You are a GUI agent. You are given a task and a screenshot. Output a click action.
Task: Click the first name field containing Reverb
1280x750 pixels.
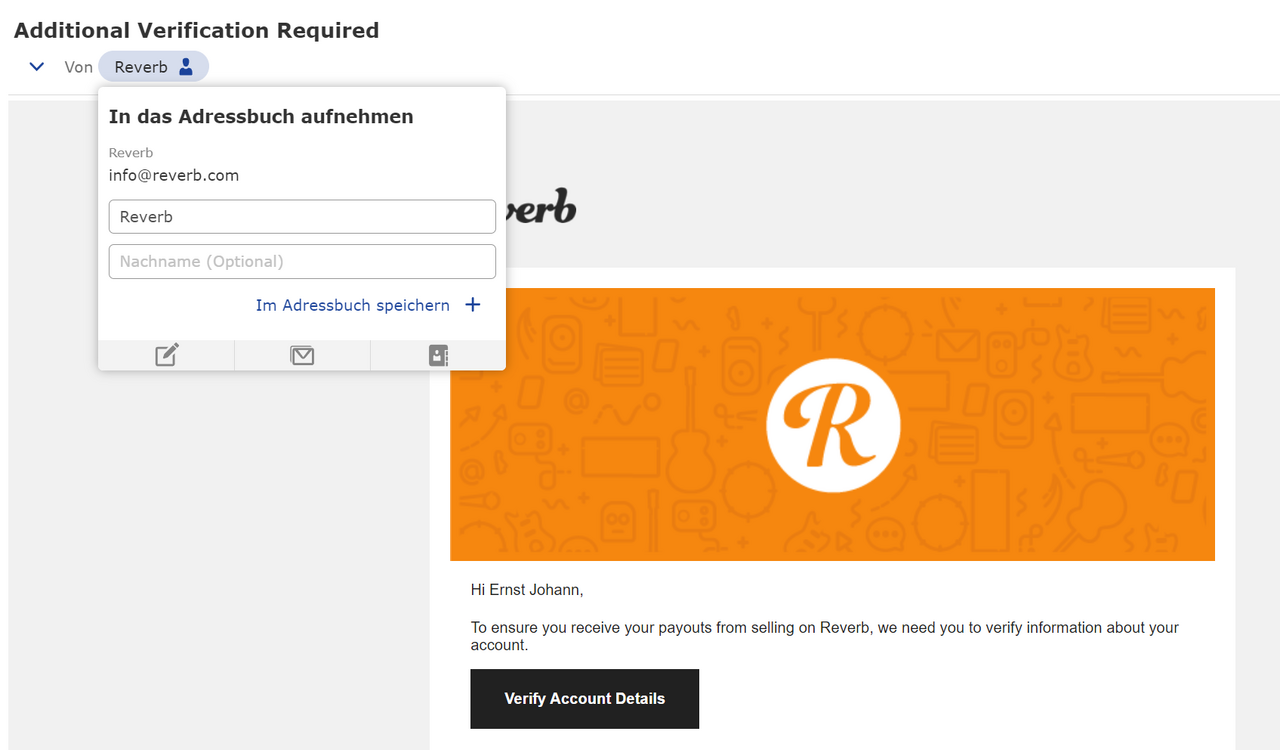tap(302, 217)
